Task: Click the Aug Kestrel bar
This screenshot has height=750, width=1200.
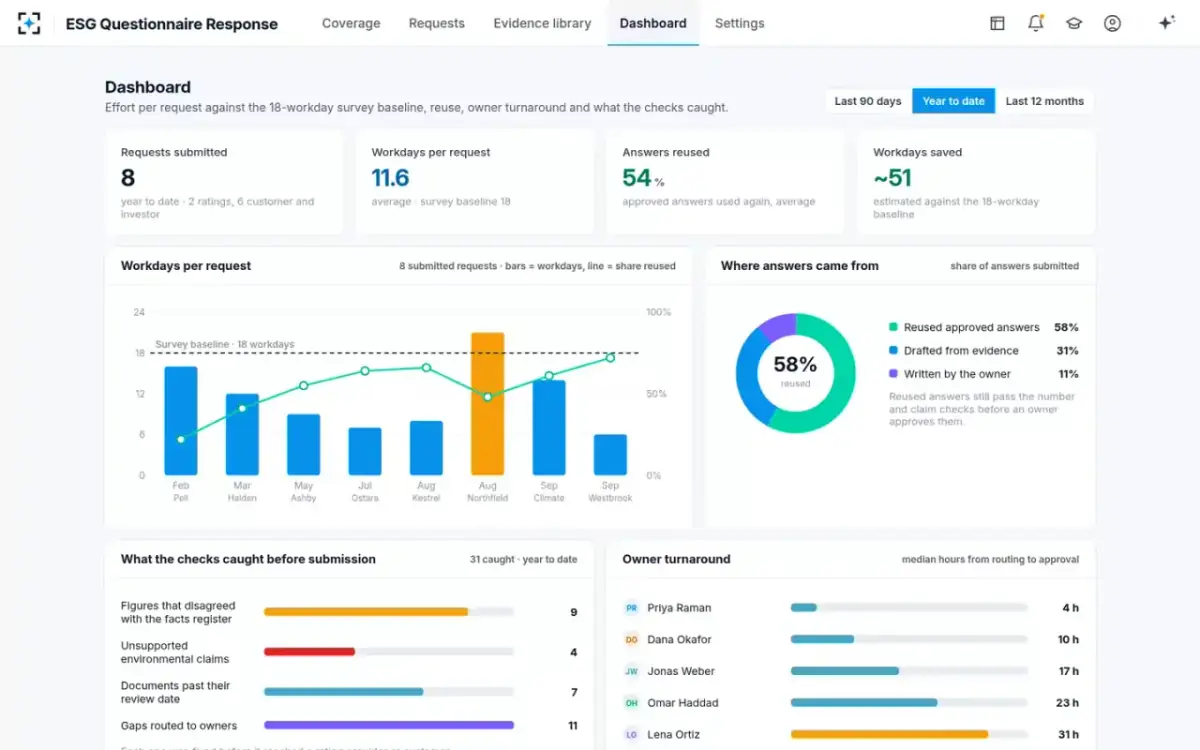Action: tap(426, 448)
